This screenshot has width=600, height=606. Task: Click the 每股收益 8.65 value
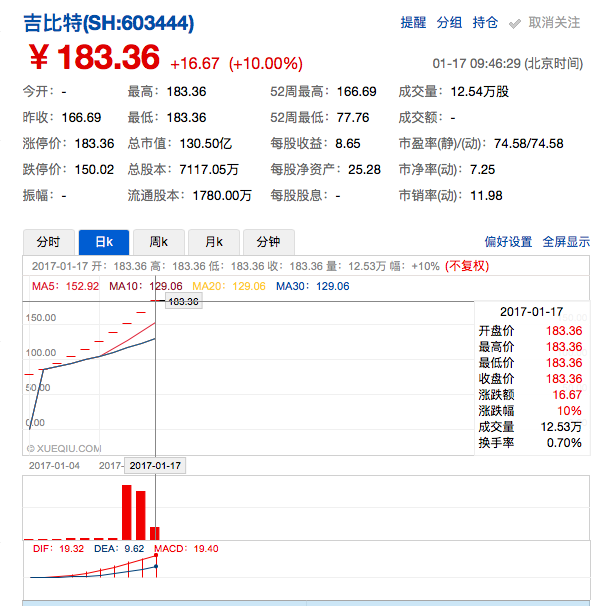tap(348, 143)
